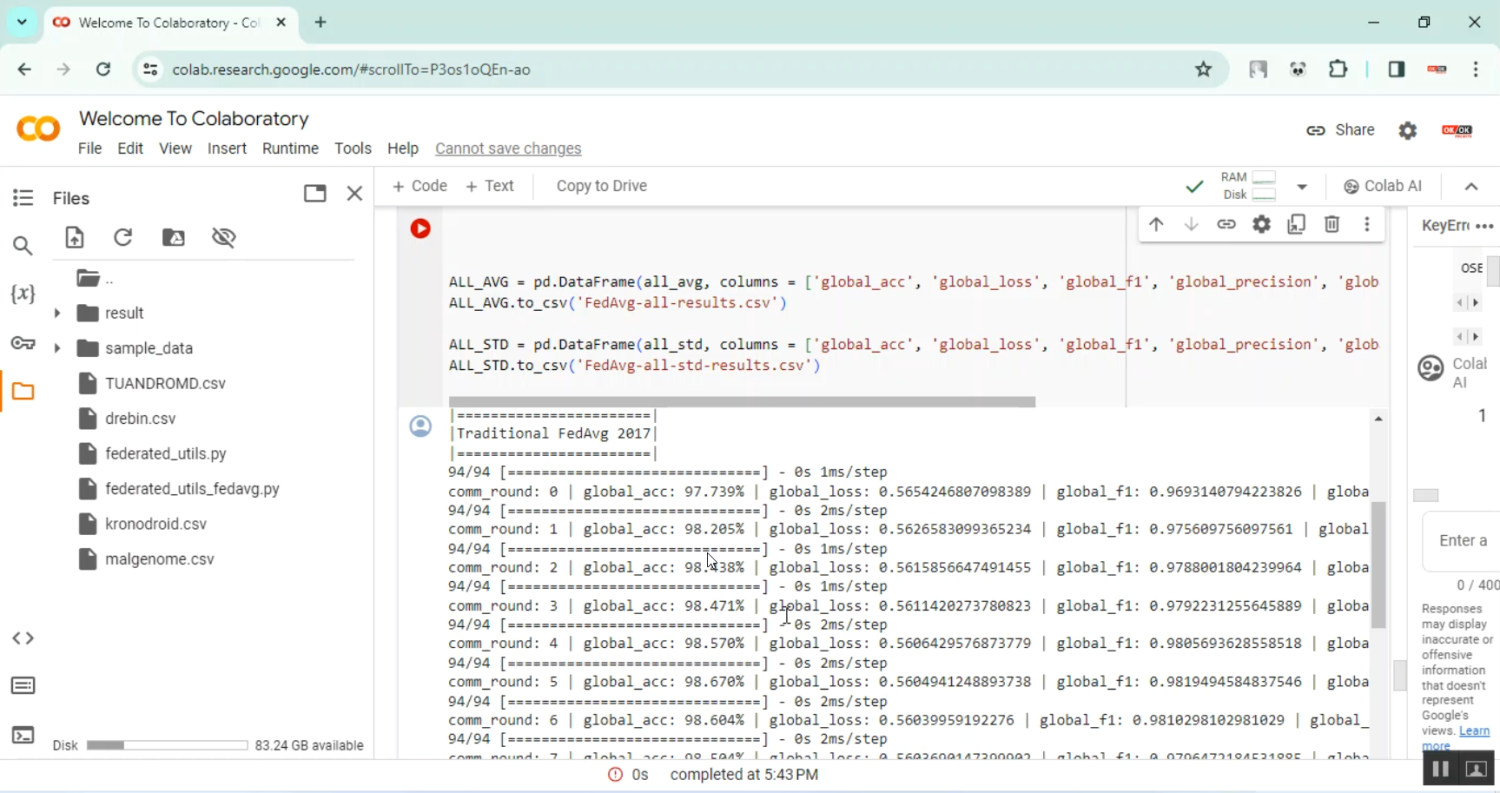
Task: Open the table of contents sidebar icon
Action: coord(23,198)
